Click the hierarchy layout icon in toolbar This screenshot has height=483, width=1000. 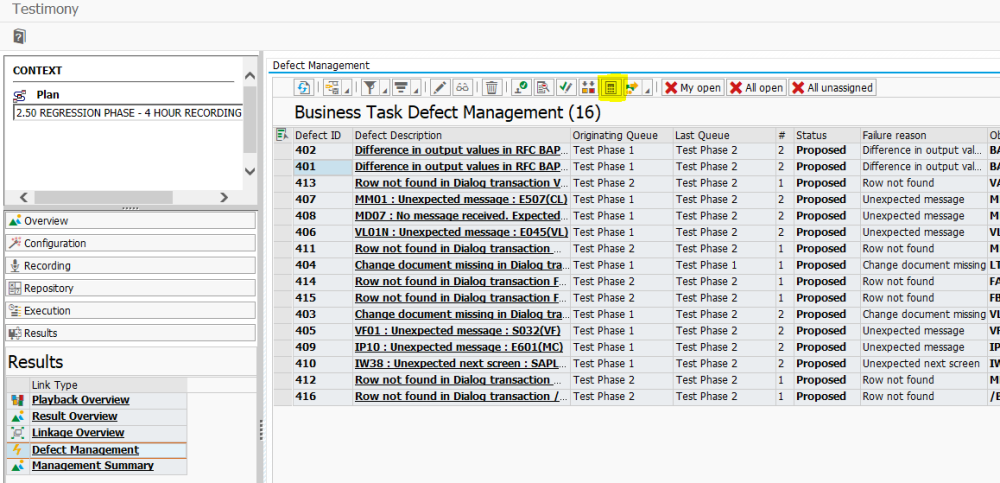tap(332, 87)
